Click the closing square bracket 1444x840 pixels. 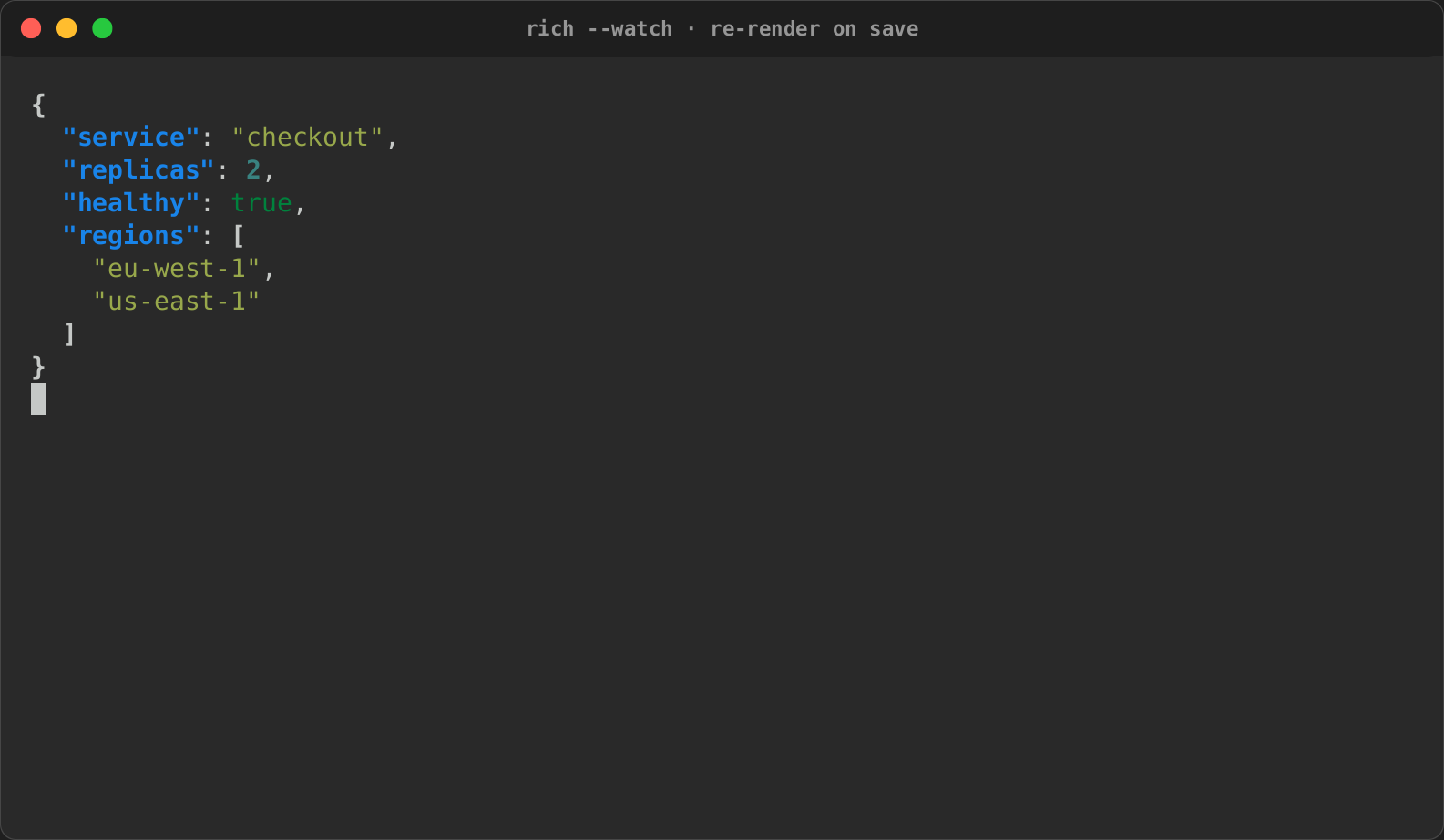click(69, 334)
